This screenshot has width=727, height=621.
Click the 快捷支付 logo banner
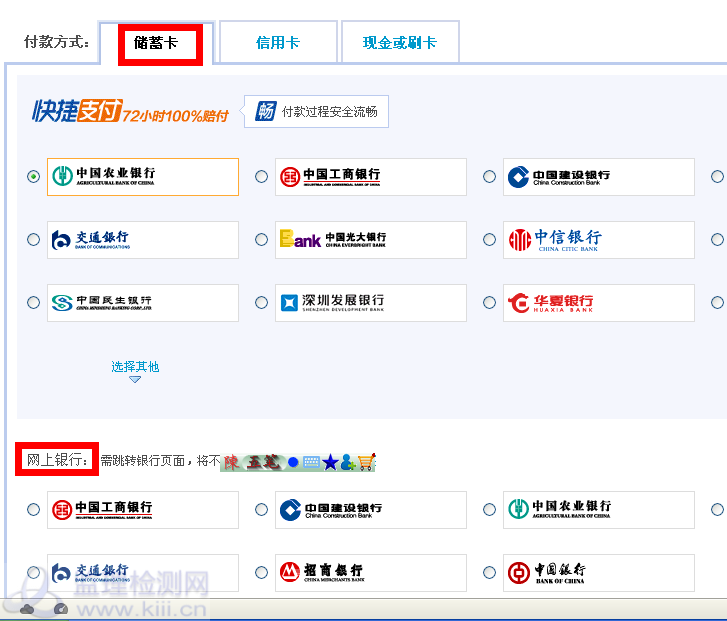77,111
